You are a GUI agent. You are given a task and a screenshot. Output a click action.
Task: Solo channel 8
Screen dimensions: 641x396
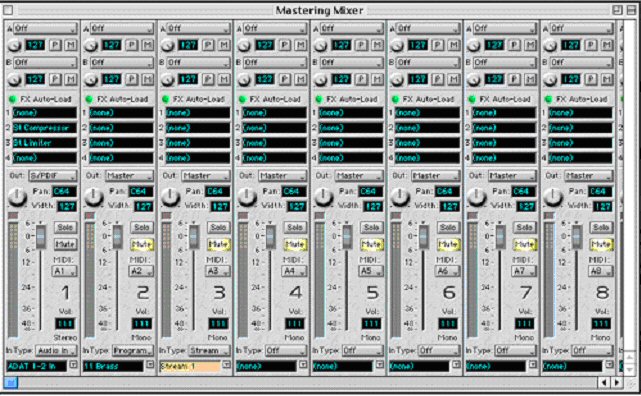click(x=601, y=227)
